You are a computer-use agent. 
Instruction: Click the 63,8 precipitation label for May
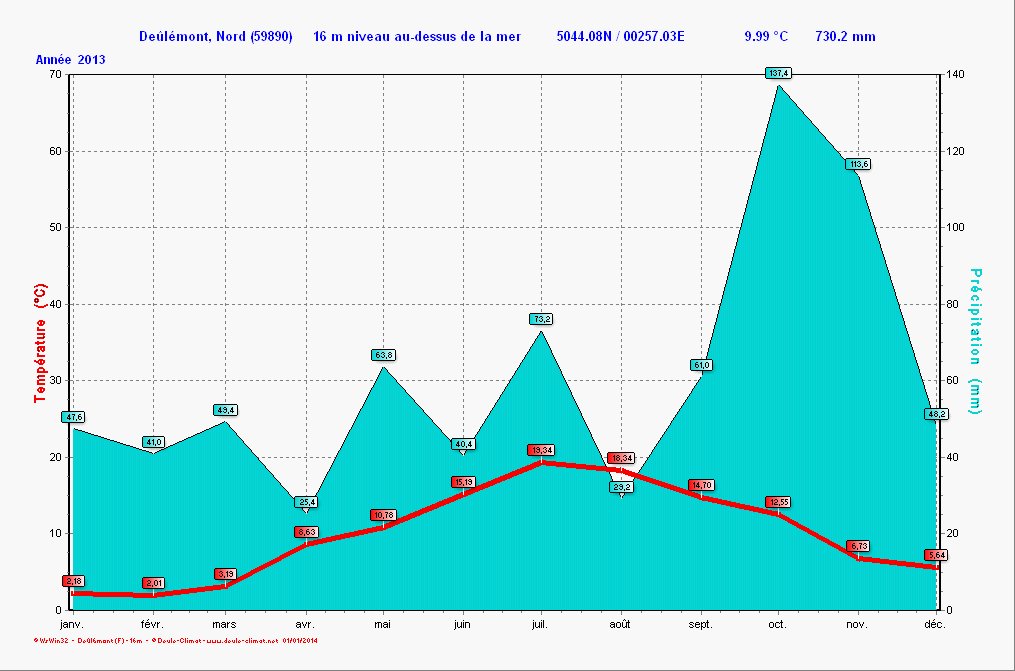383,355
